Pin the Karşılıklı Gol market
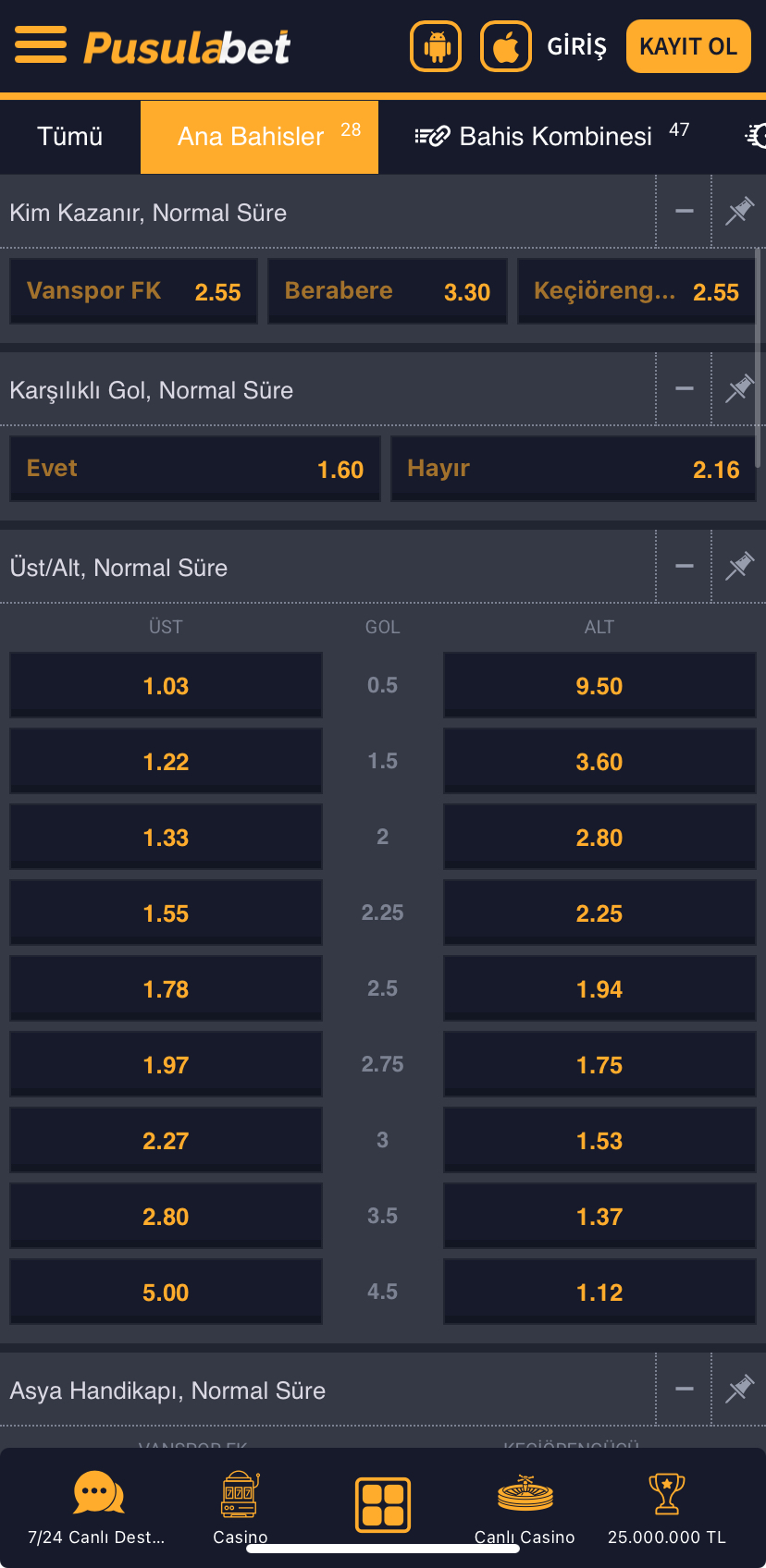This screenshot has width=766, height=1568. (x=739, y=389)
